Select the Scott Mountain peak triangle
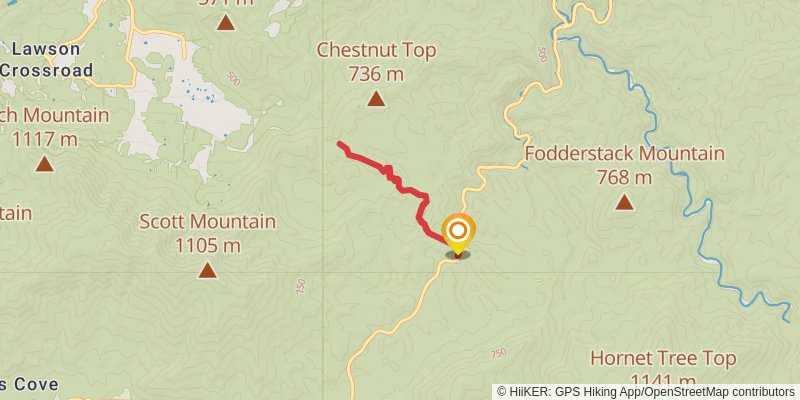800x400 pixels. (x=207, y=270)
